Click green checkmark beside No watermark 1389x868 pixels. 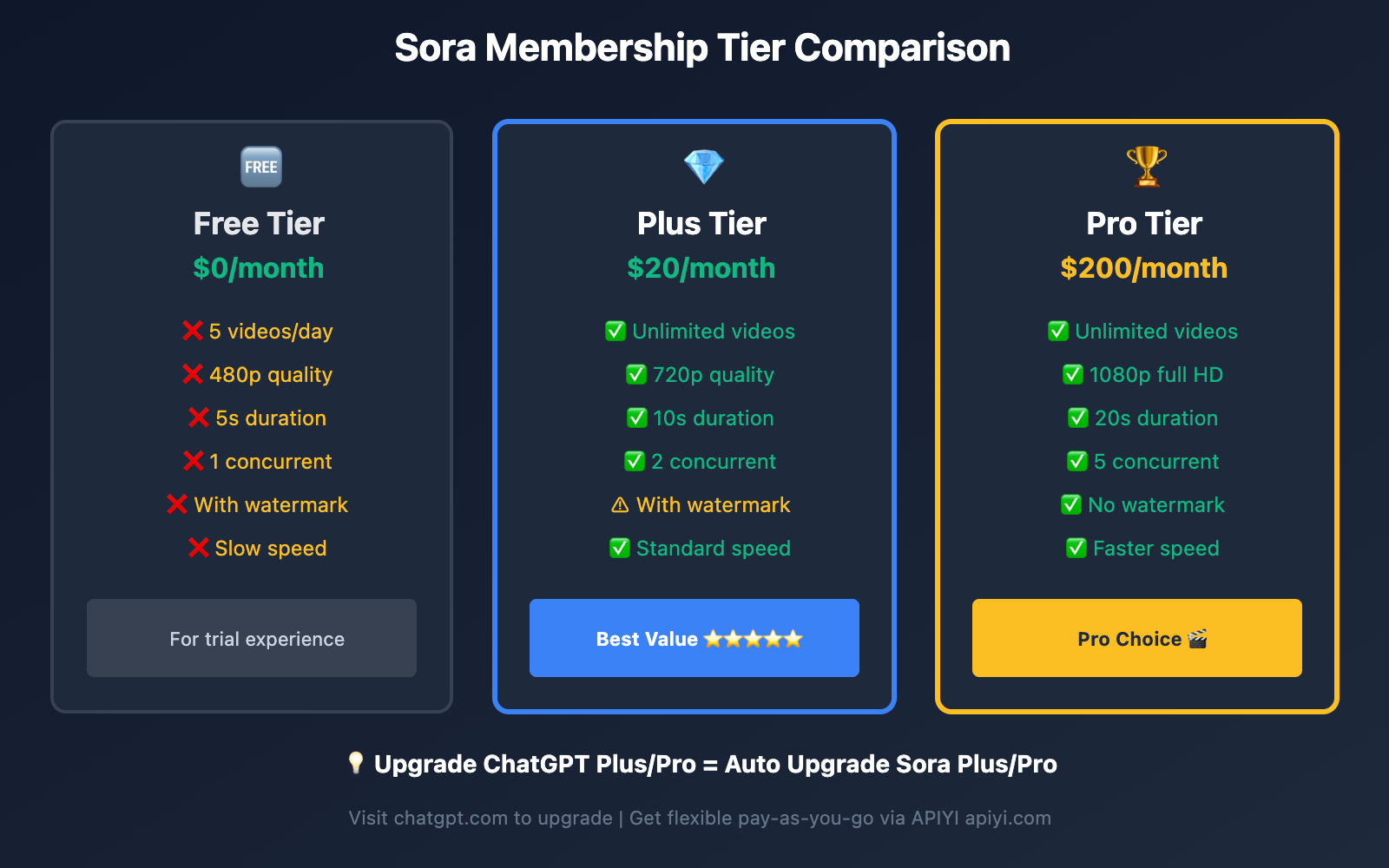point(1071,504)
